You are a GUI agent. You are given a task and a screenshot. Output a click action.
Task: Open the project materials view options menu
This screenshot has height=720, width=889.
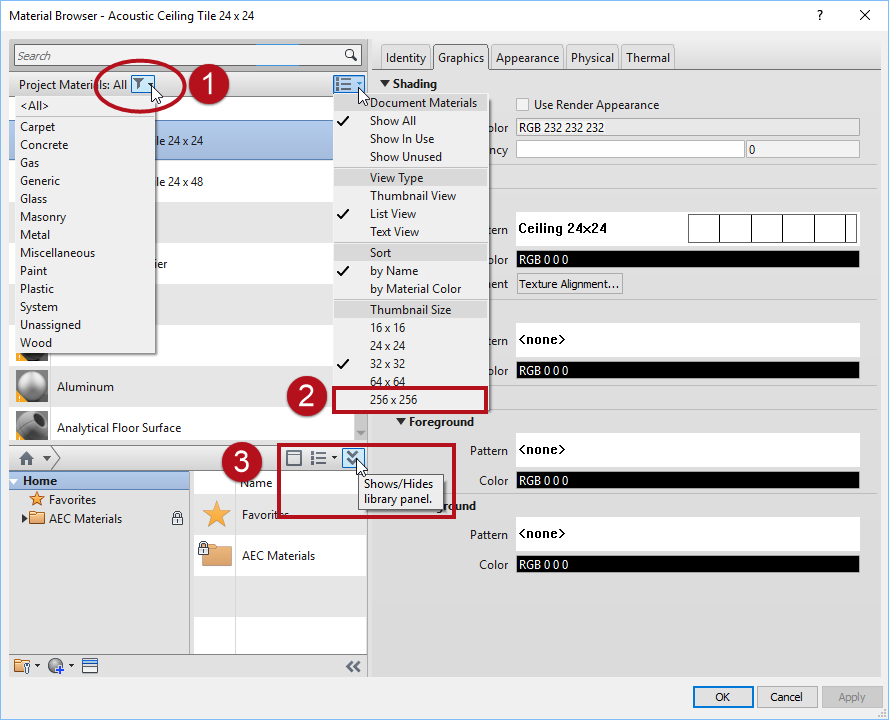(348, 85)
